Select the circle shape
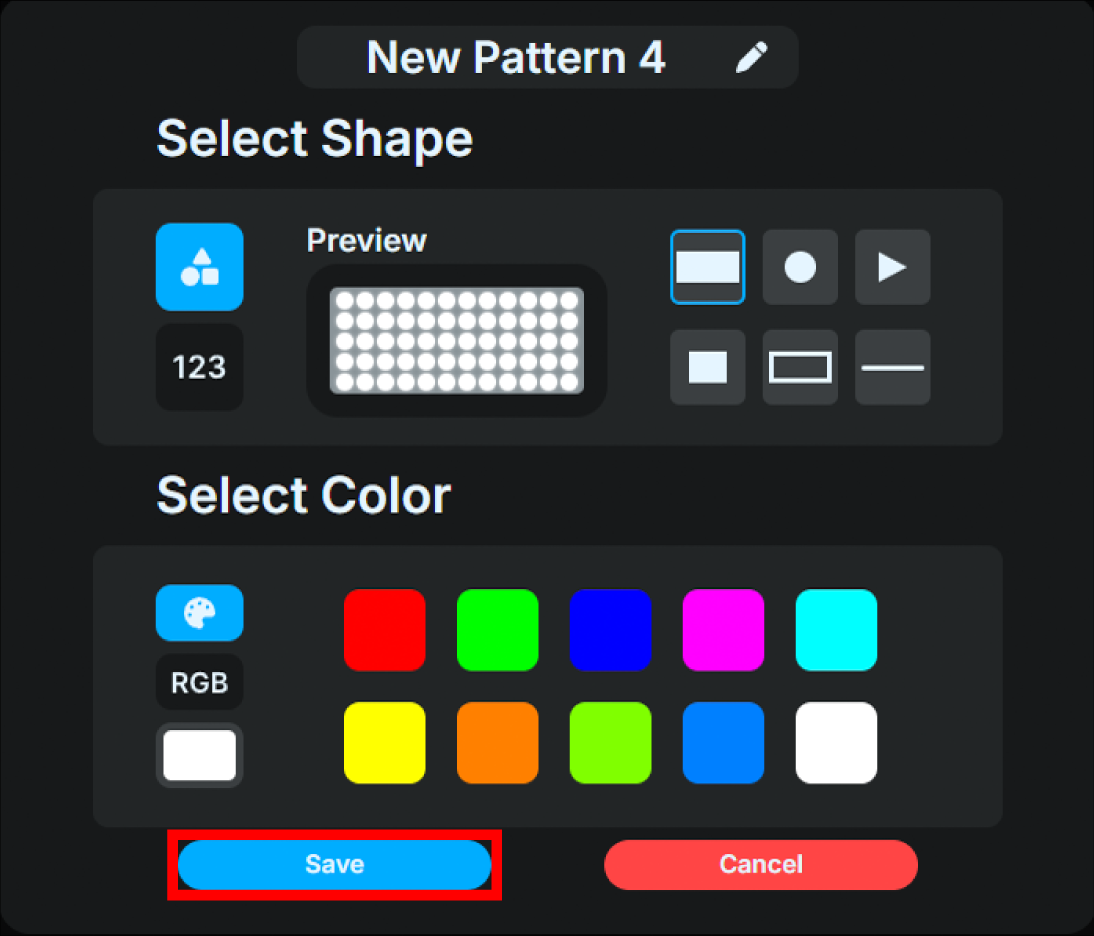The height and width of the screenshot is (936, 1094). [800, 267]
